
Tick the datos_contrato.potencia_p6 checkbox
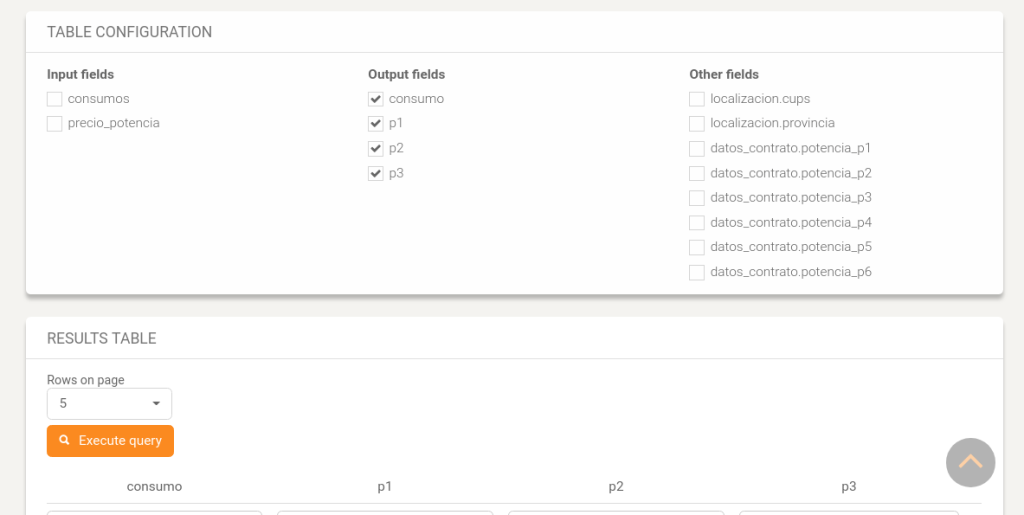pyautogui.click(x=697, y=272)
